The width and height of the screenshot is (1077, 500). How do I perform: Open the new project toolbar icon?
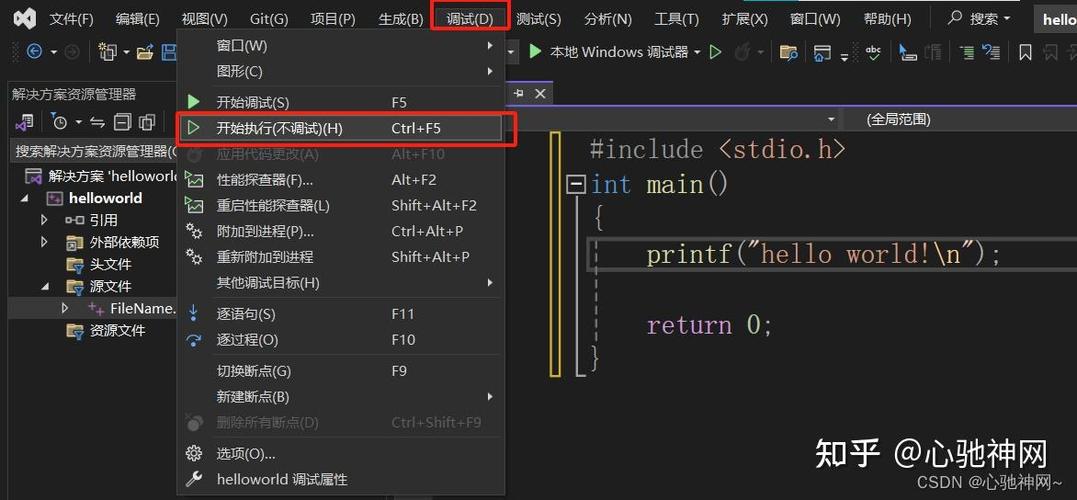(107, 52)
